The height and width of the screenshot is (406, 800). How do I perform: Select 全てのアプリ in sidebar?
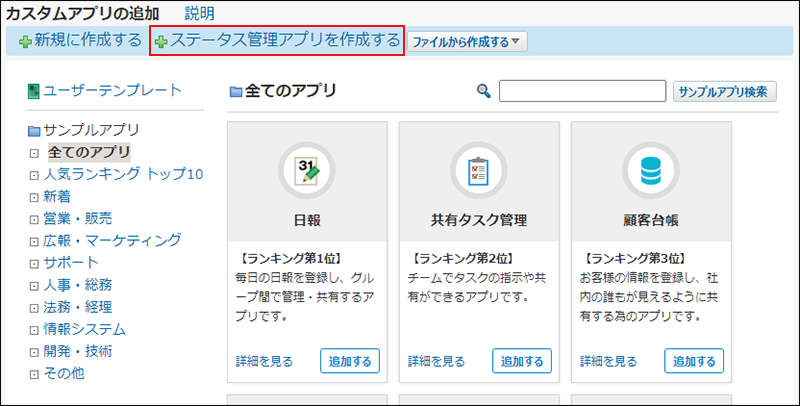(x=89, y=152)
